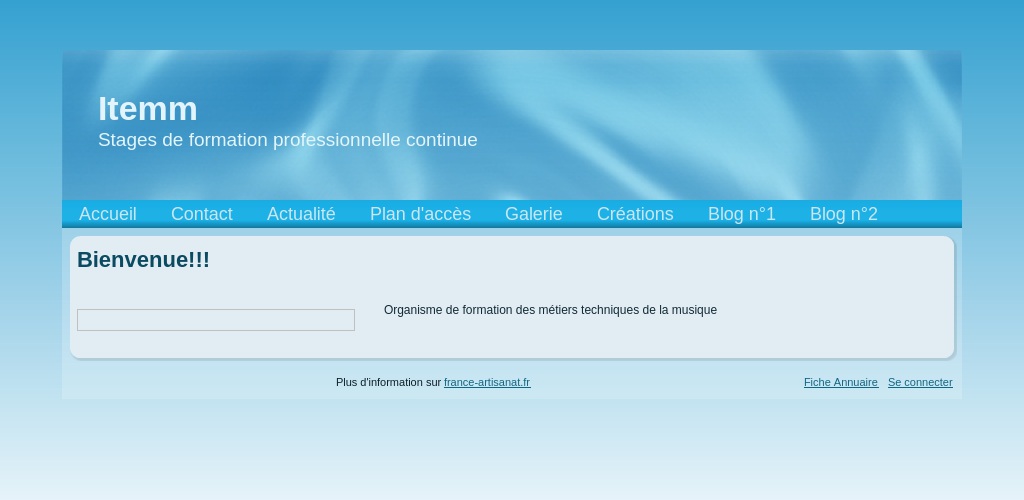1024x500 pixels.
Task: Follow the france-artisanat.fr link
Action: pos(487,383)
